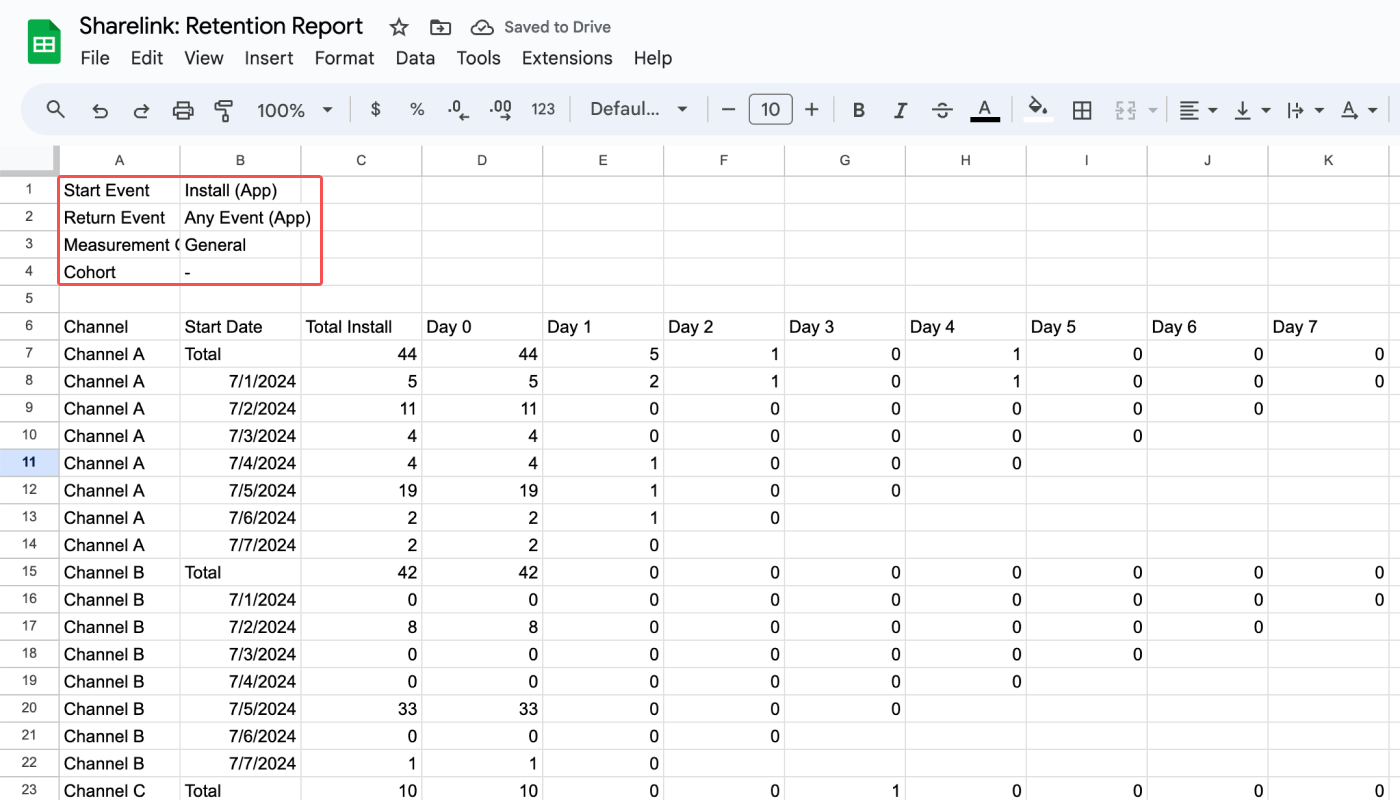Open the Tools menu

478,58
